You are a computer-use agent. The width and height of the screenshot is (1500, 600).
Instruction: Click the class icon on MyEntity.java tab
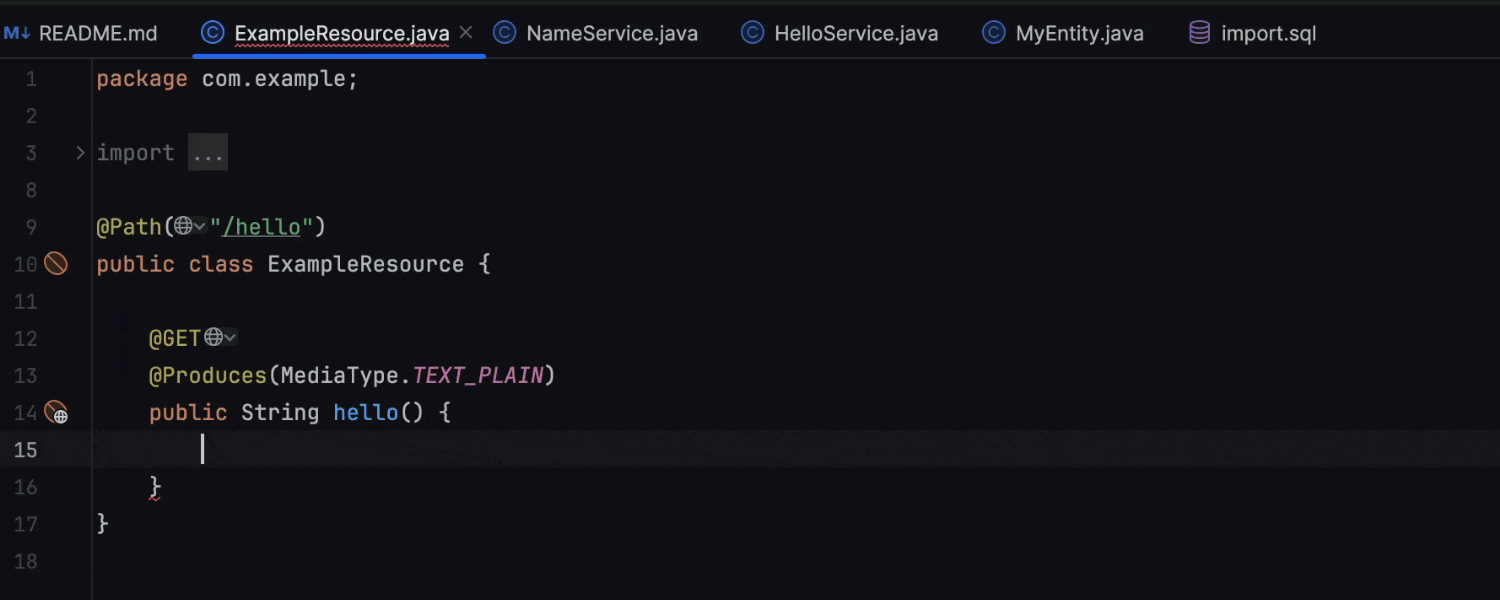[993, 33]
